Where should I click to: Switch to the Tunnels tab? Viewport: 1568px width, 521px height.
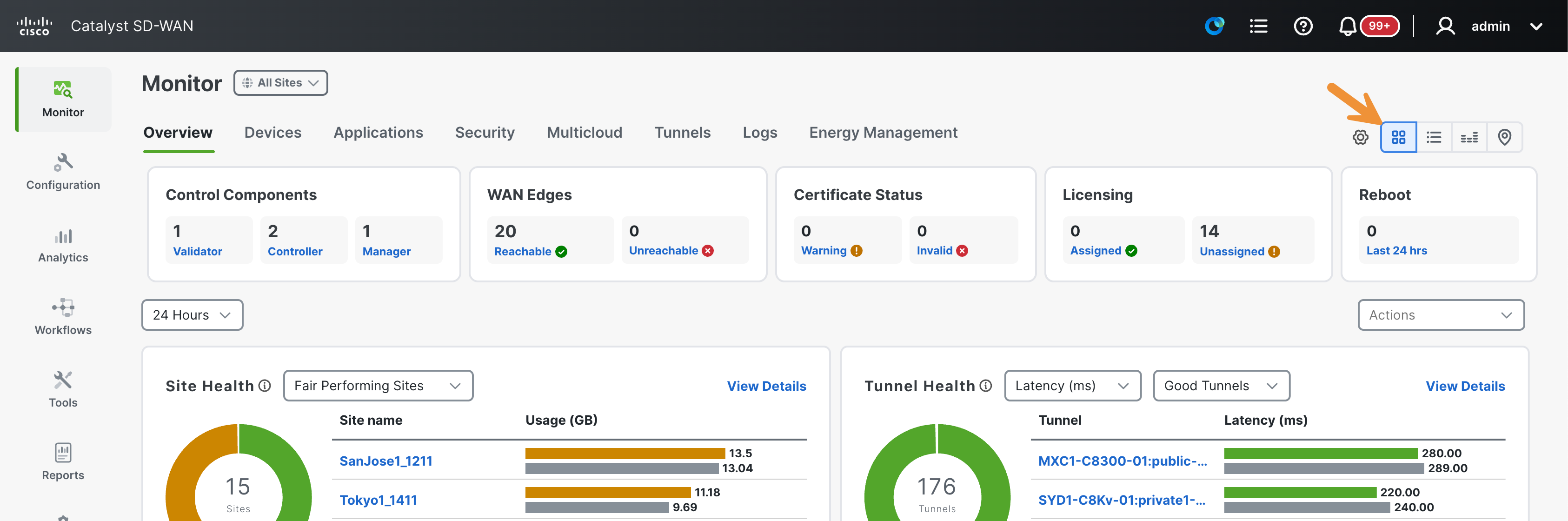682,133
